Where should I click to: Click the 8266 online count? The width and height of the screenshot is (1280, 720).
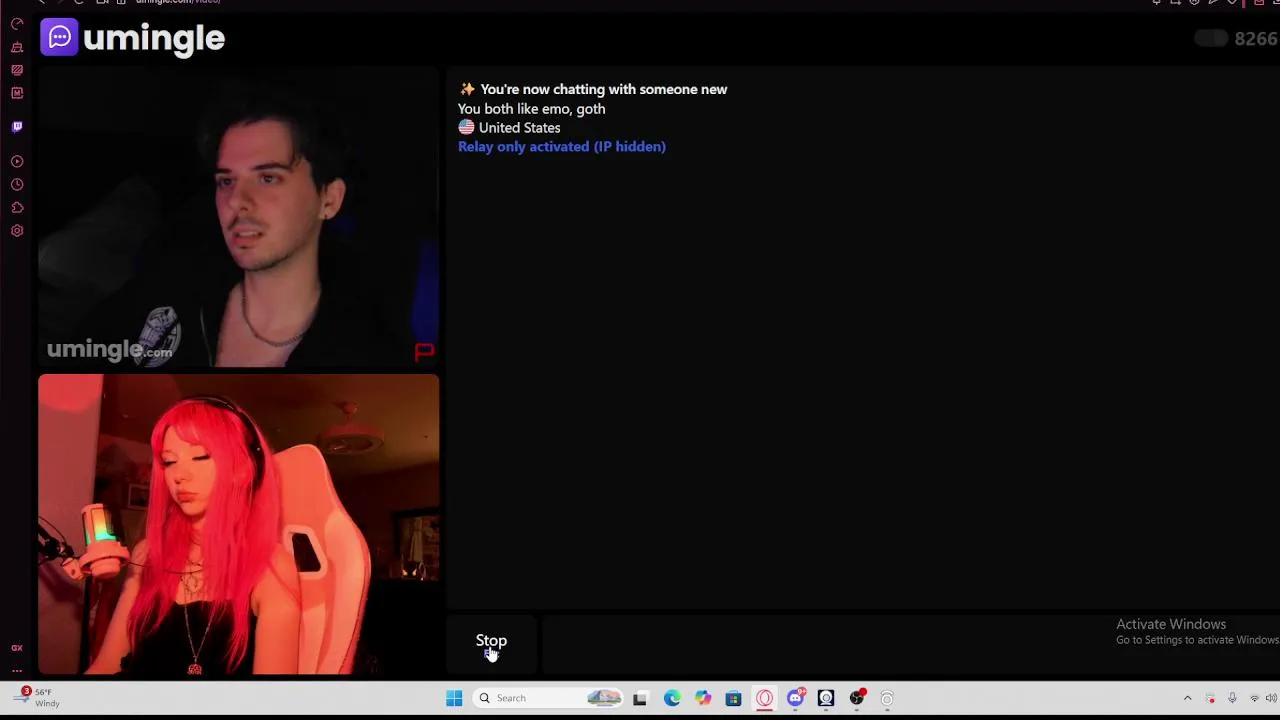click(1256, 39)
